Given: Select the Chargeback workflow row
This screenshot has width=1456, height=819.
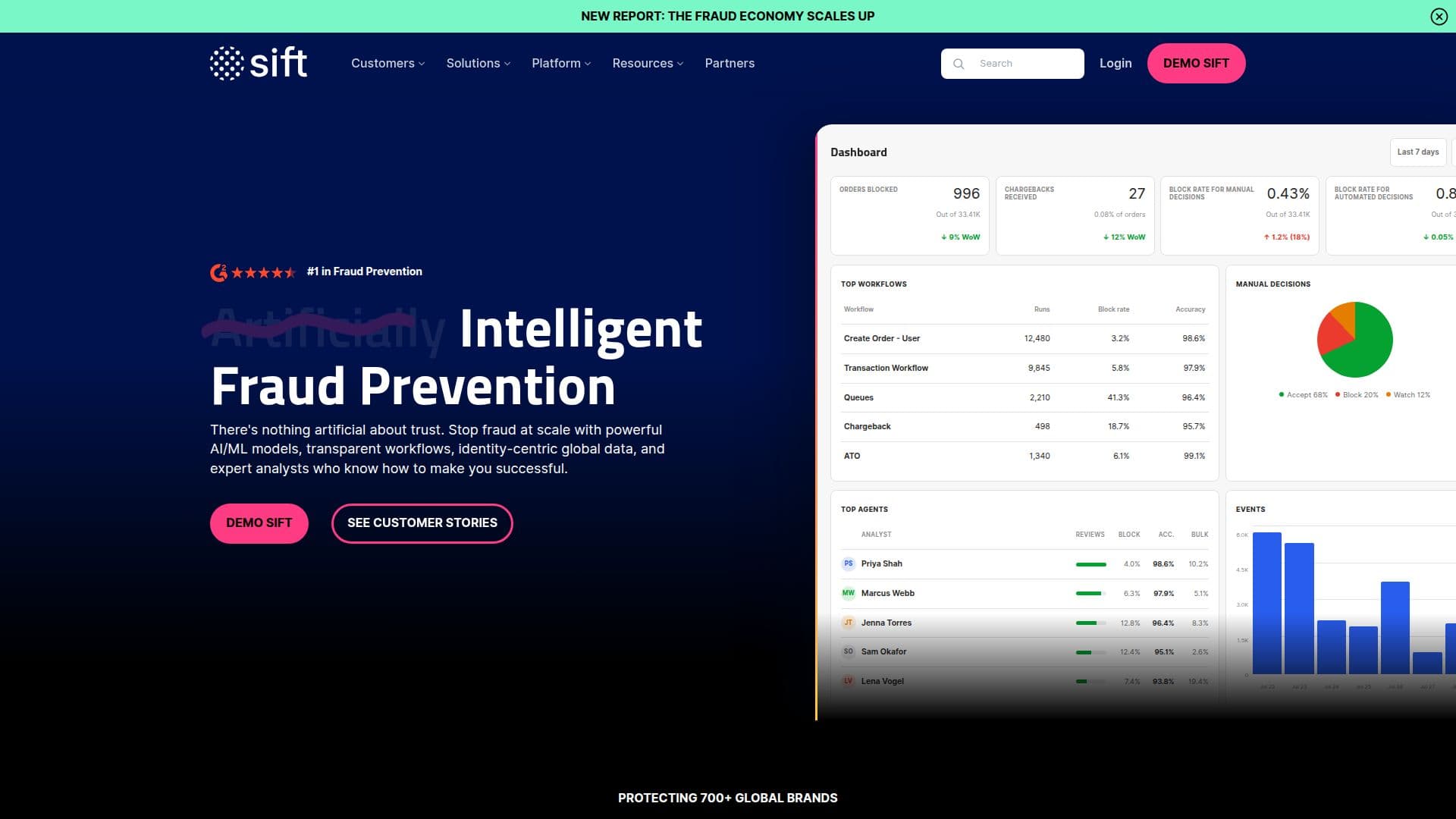Looking at the screenshot, I should pos(1024,426).
